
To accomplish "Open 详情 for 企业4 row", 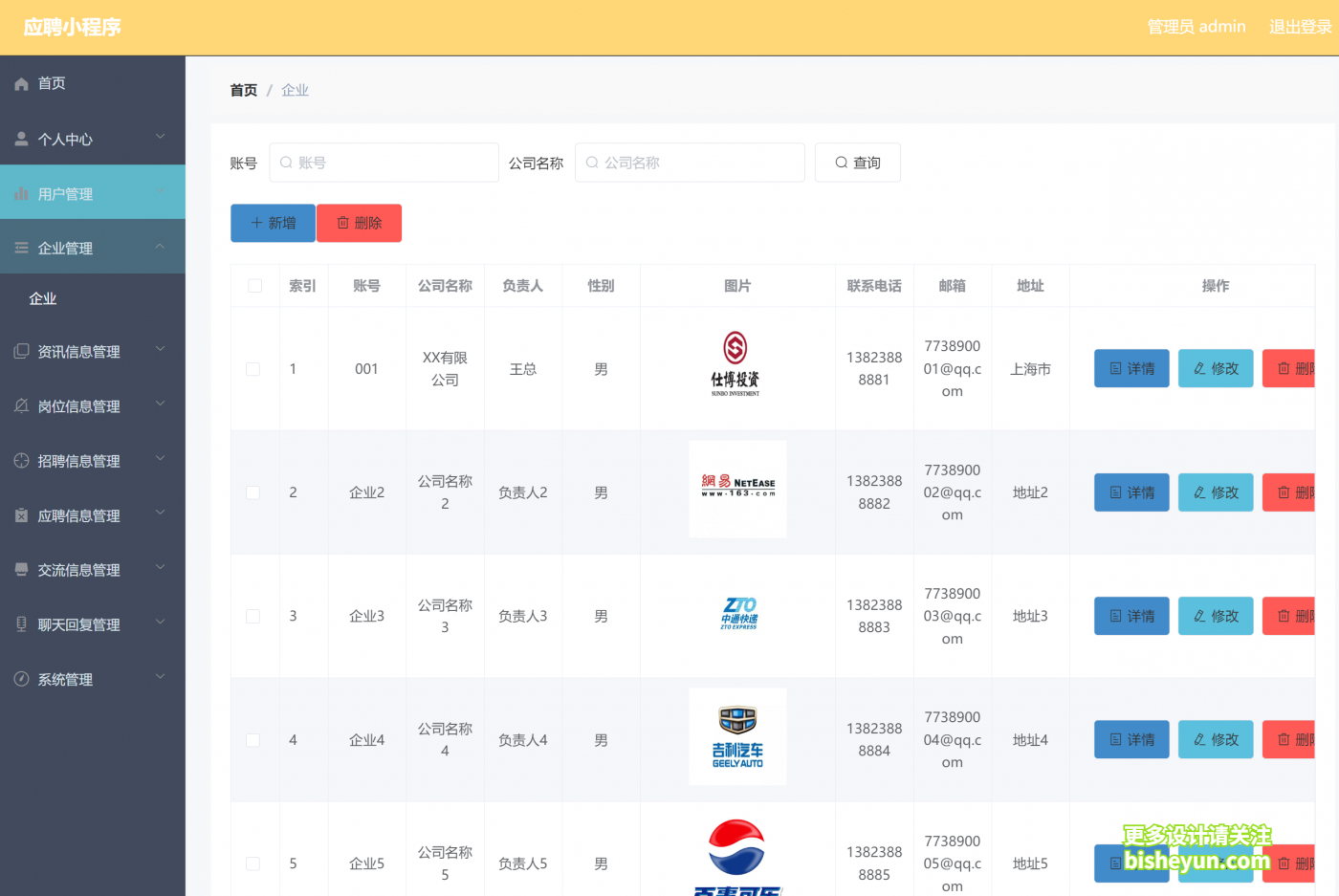I will tap(1131, 739).
